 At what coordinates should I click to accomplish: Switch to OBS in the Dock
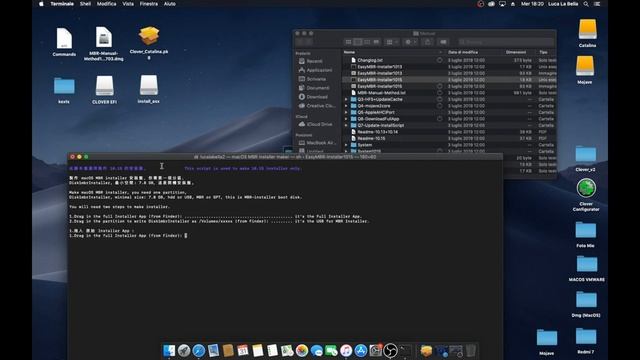[390, 350]
